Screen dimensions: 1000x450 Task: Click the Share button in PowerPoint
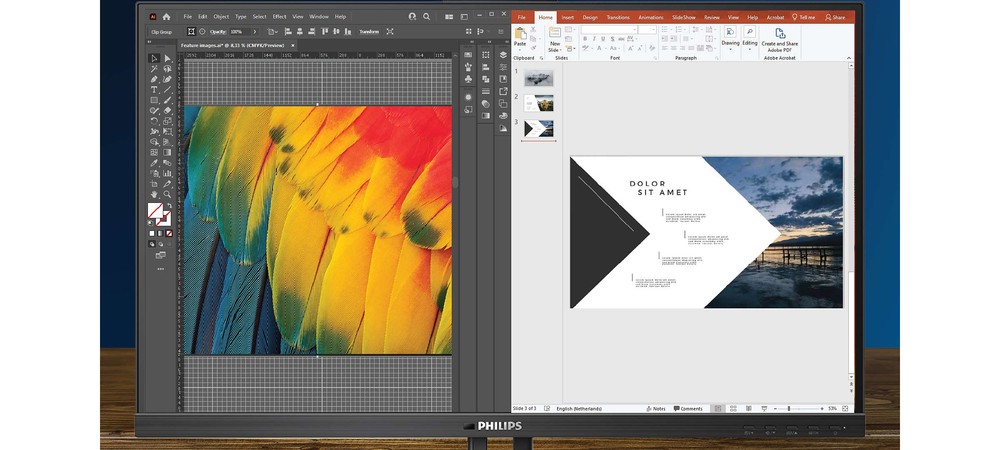tap(835, 17)
